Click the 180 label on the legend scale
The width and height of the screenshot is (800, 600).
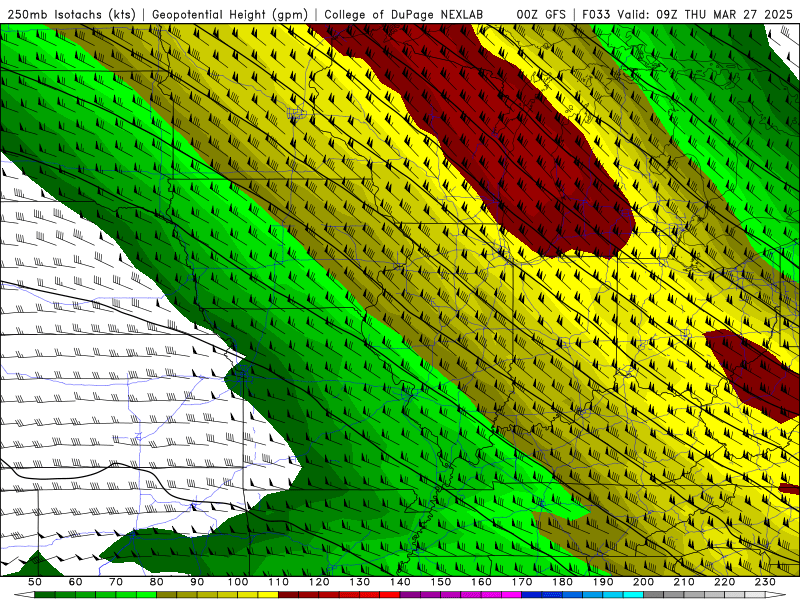coord(562,582)
